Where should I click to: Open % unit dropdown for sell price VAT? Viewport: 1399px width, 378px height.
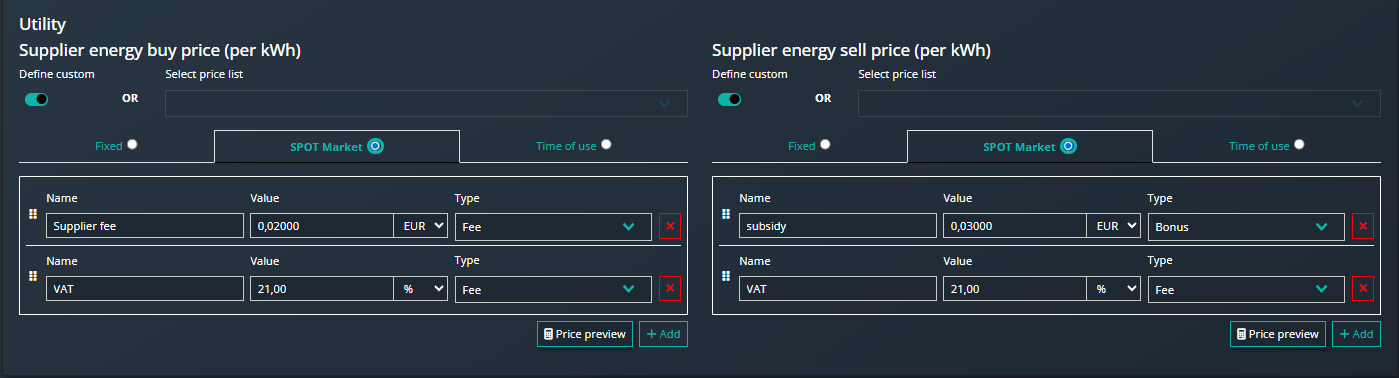(x=1113, y=289)
